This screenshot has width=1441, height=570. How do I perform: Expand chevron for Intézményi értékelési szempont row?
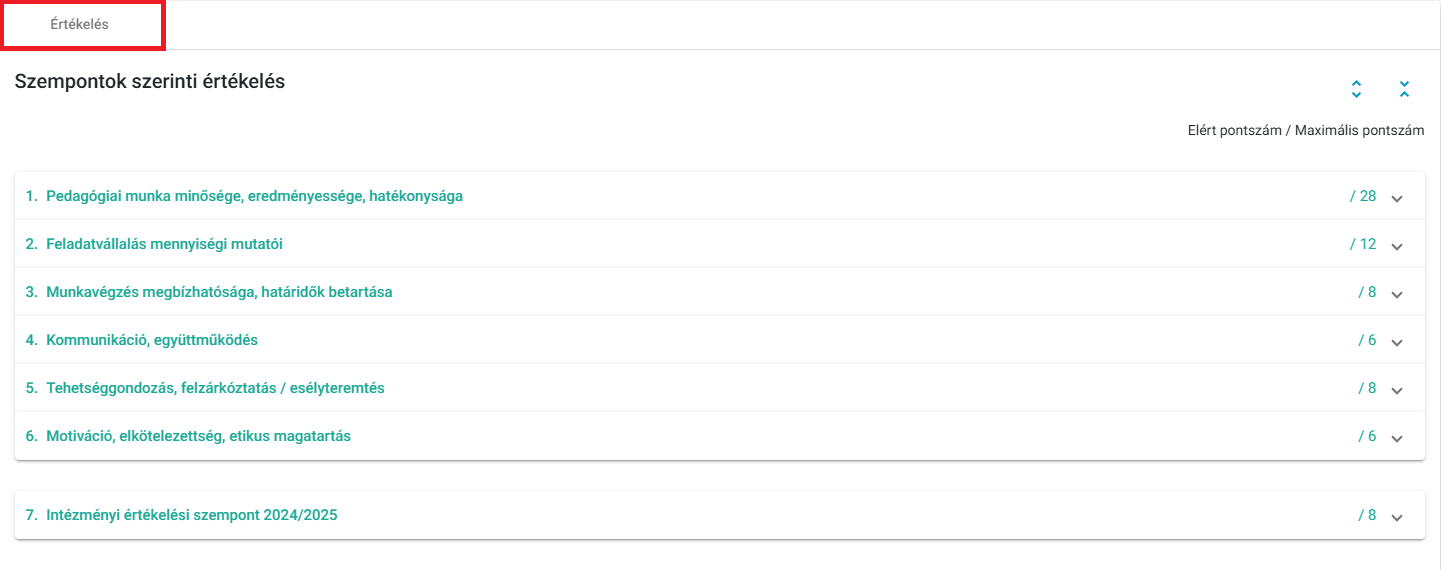click(x=1397, y=517)
